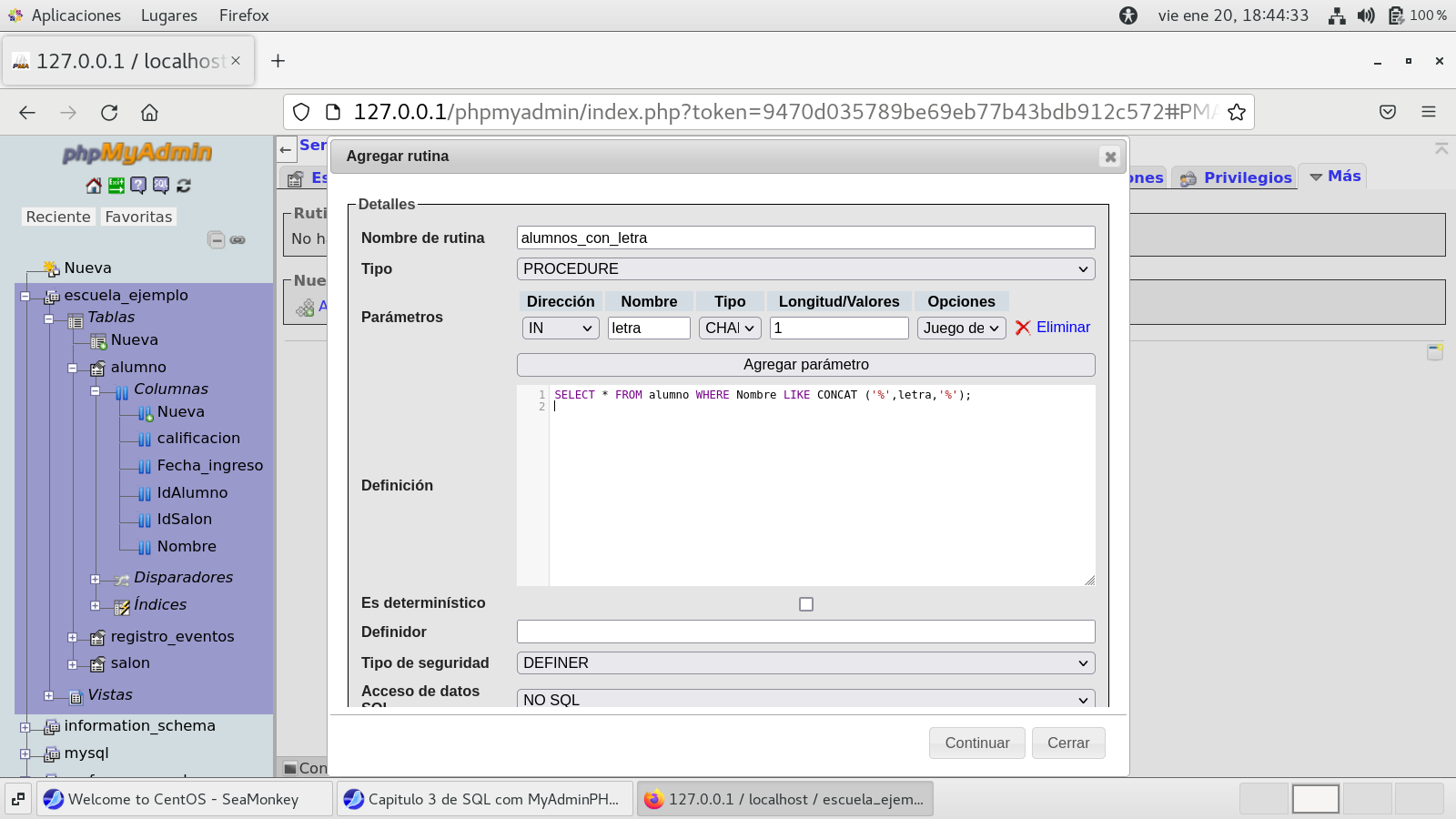The height and width of the screenshot is (819, 1456).
Task: Click the phpMyAdmin home icon
Action: [94, 186]
